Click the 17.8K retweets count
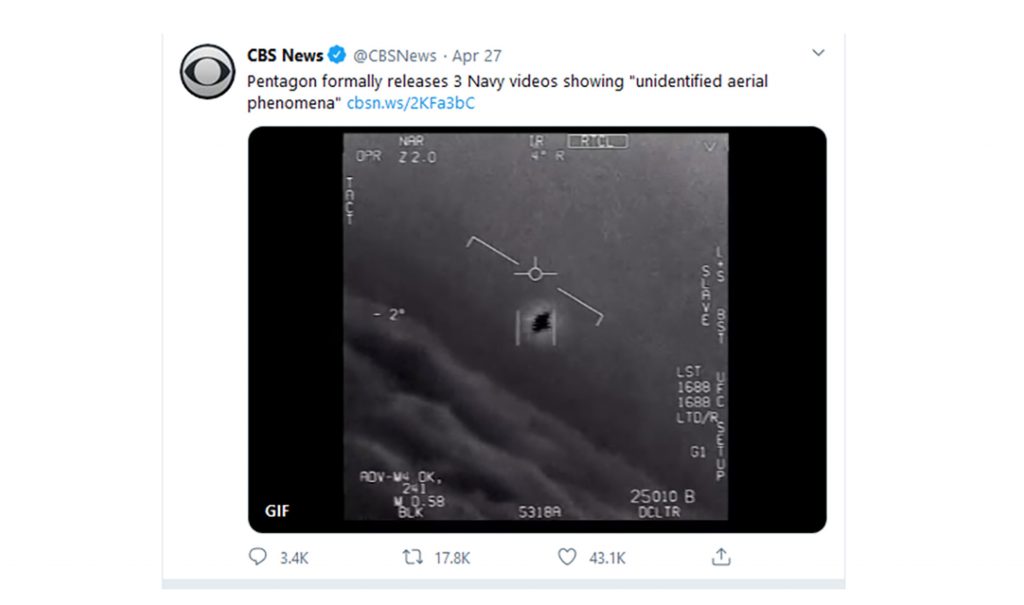1024x605 pixels. pos(451,558)
